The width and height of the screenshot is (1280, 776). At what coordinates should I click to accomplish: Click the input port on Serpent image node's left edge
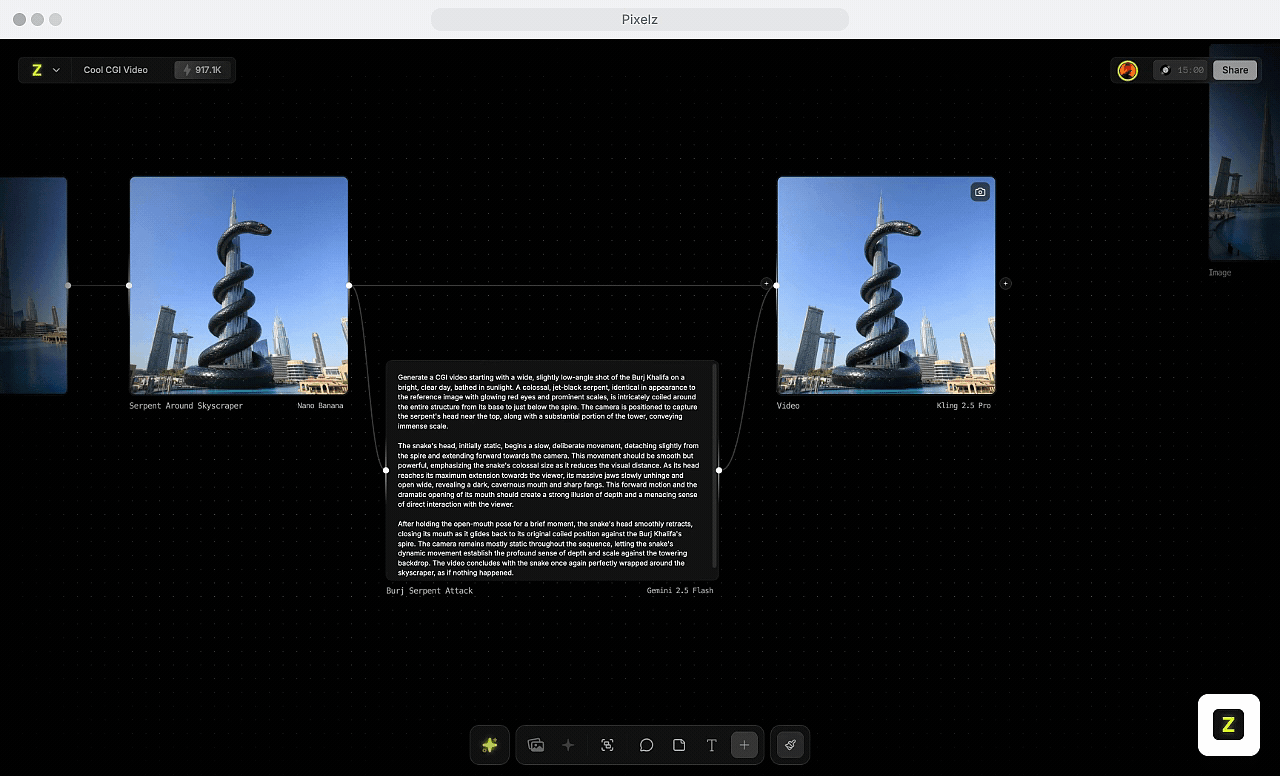click(129, 285)
